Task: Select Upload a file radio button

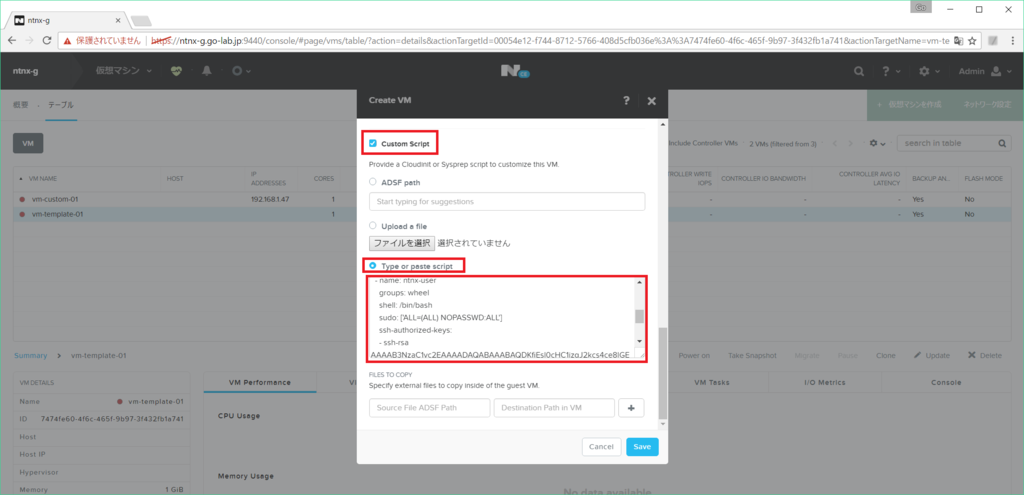Action: pos(373,225)
